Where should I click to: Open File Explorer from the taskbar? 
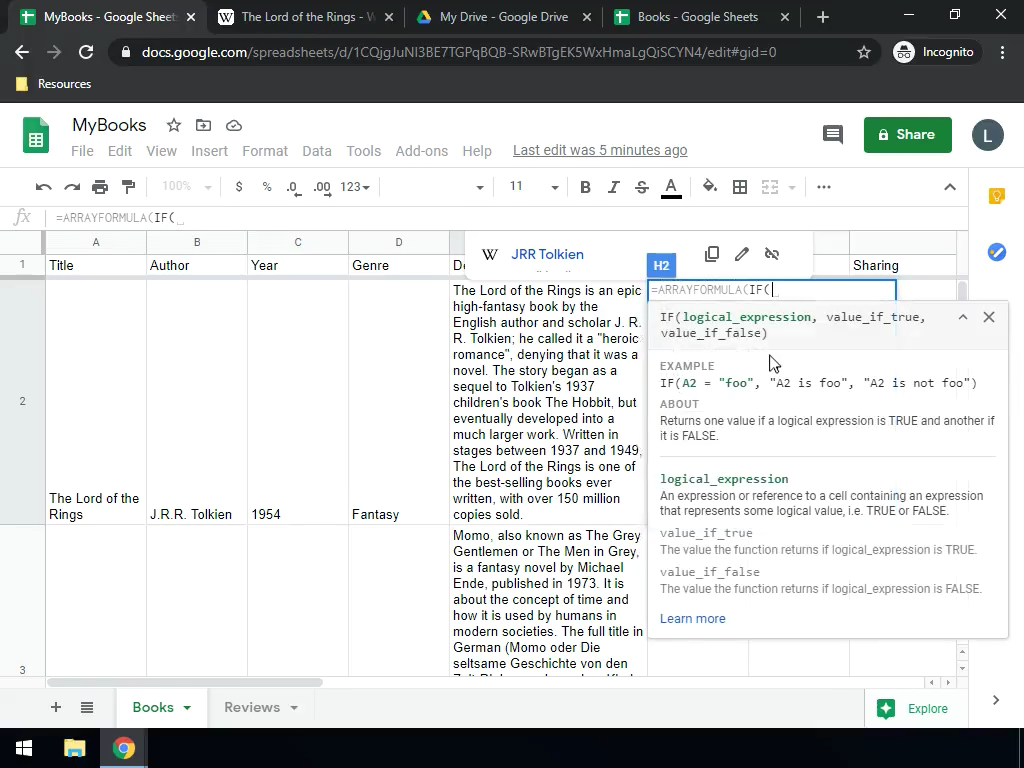[x=74, y=748]
